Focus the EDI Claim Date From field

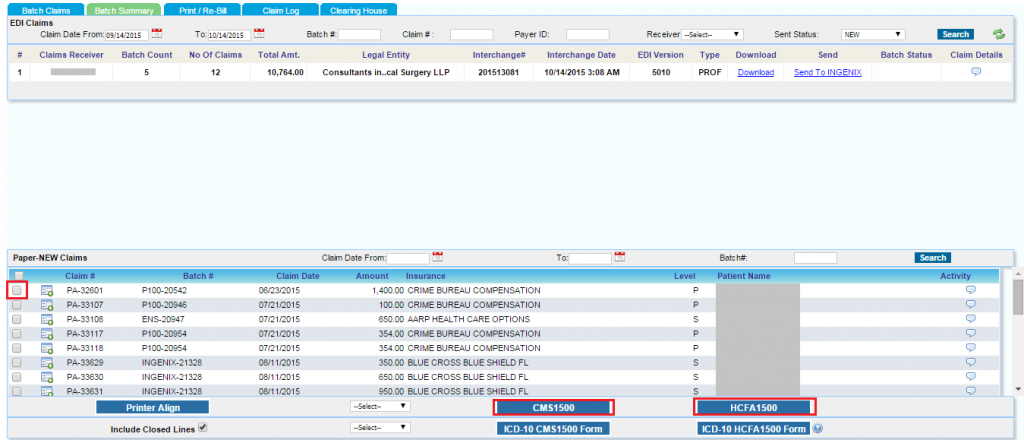(x=127, y=35)
